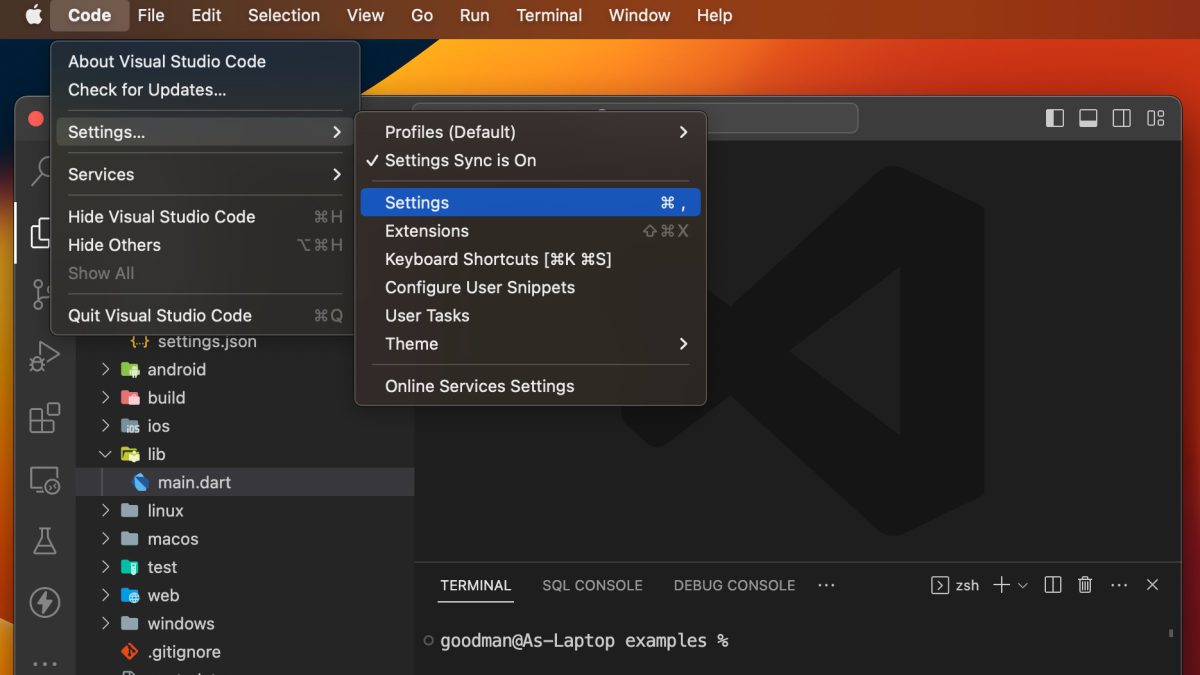Open main.dart file

pyautogui.click(x=245, y=482)
